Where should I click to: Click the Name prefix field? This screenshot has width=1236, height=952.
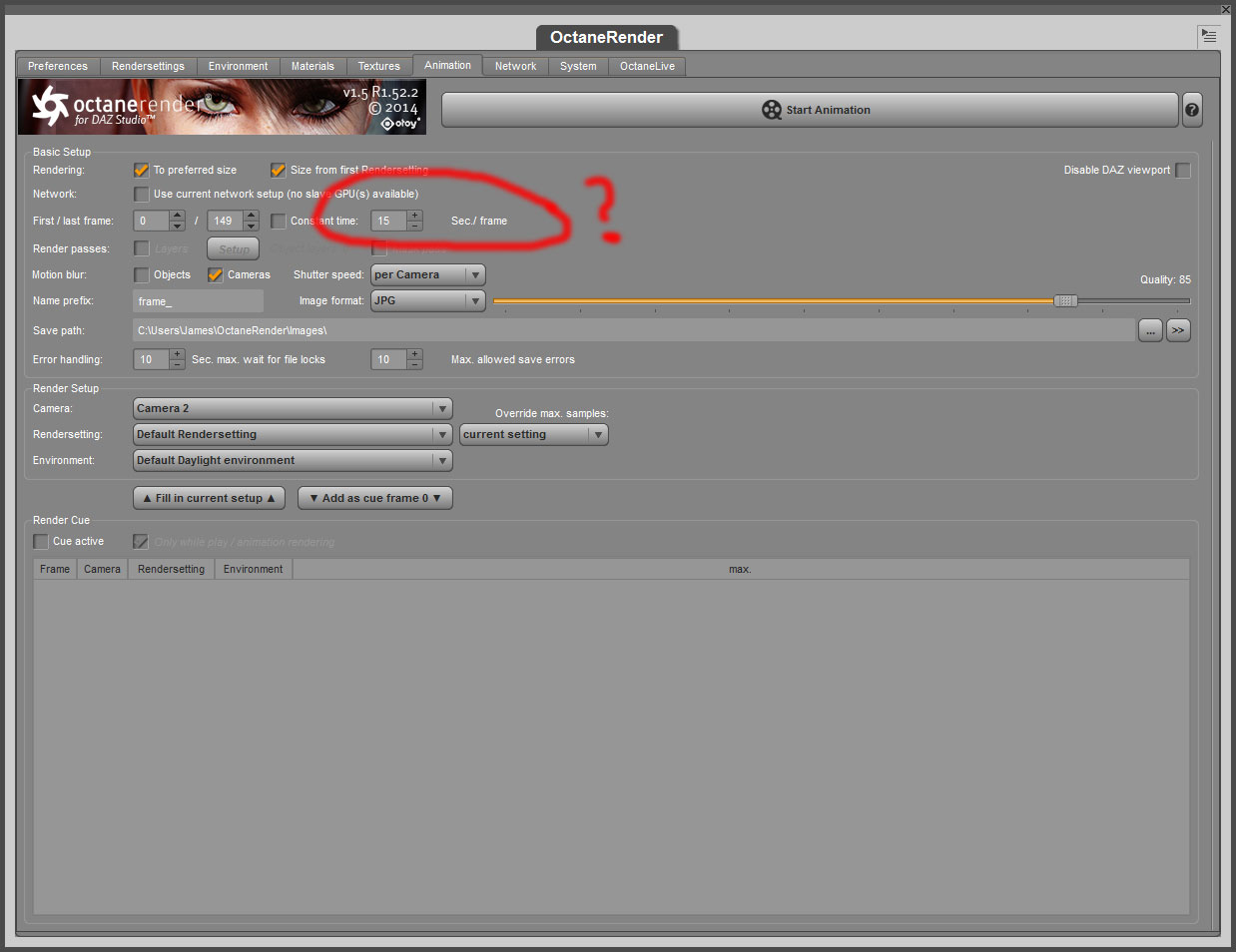coord(199,301)
